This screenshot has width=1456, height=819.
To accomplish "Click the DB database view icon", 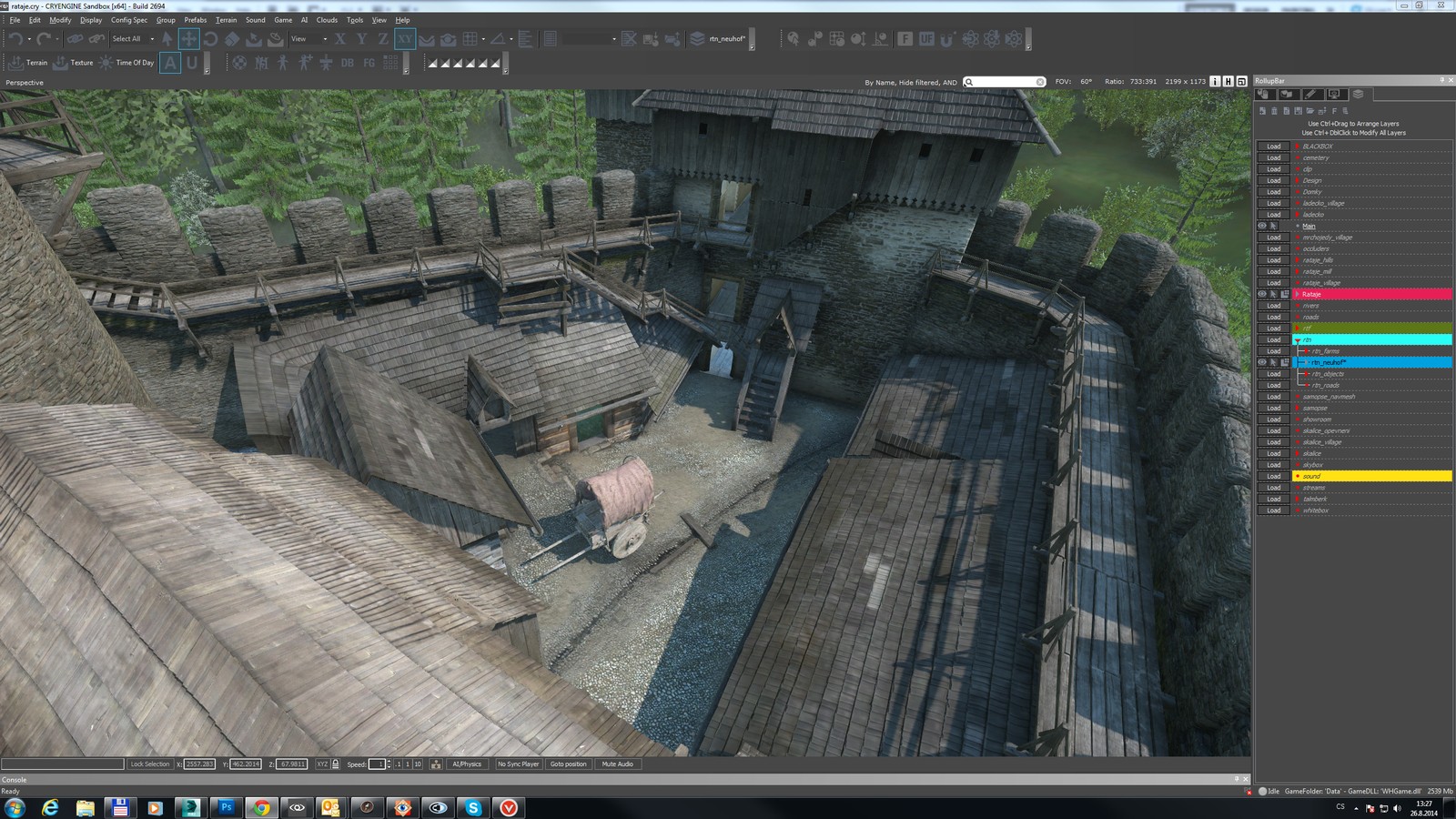I will pyautogui.click(x=347, y=63).
